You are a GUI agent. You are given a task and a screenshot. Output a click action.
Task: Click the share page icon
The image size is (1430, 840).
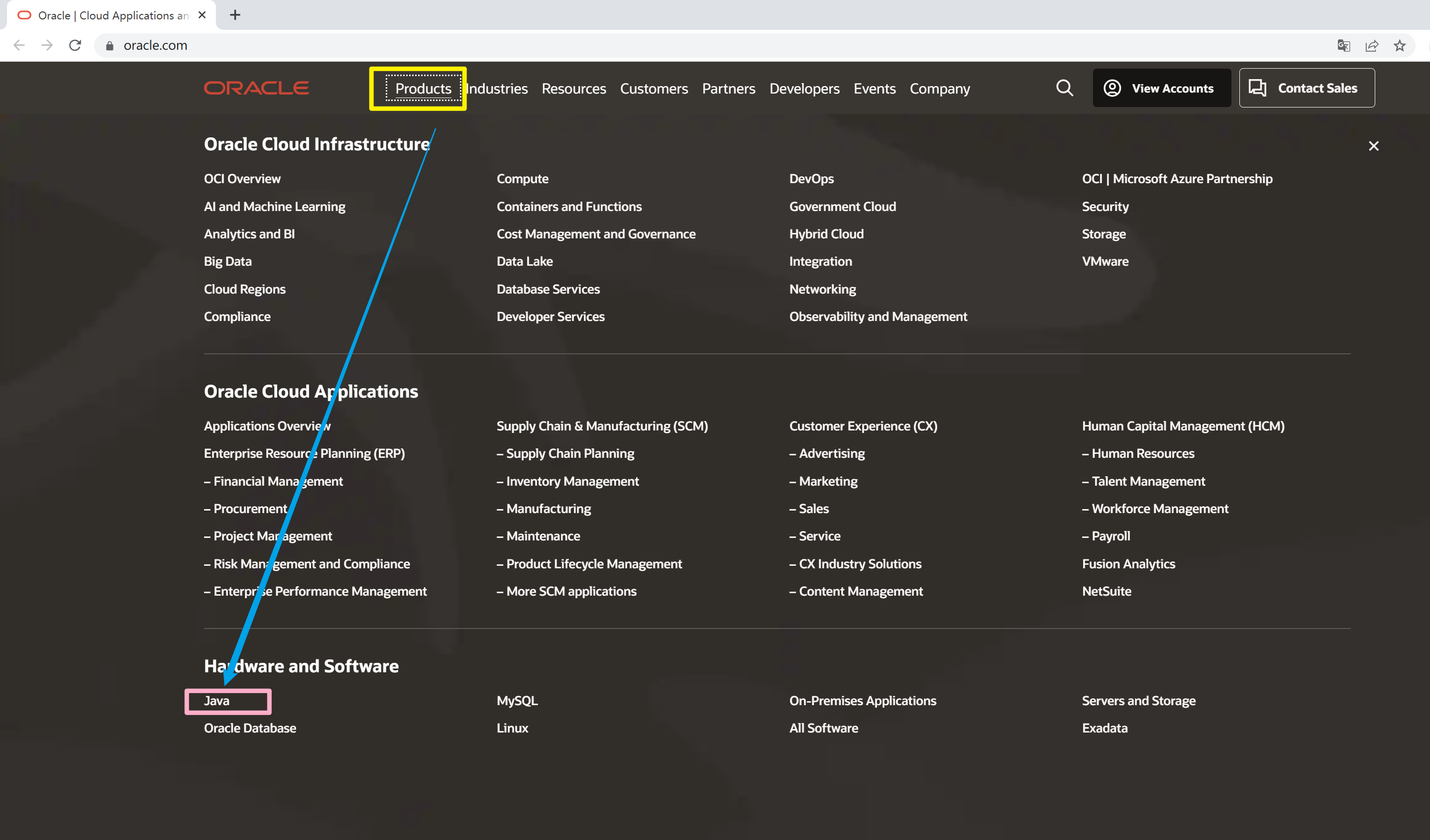(1372, 45)
